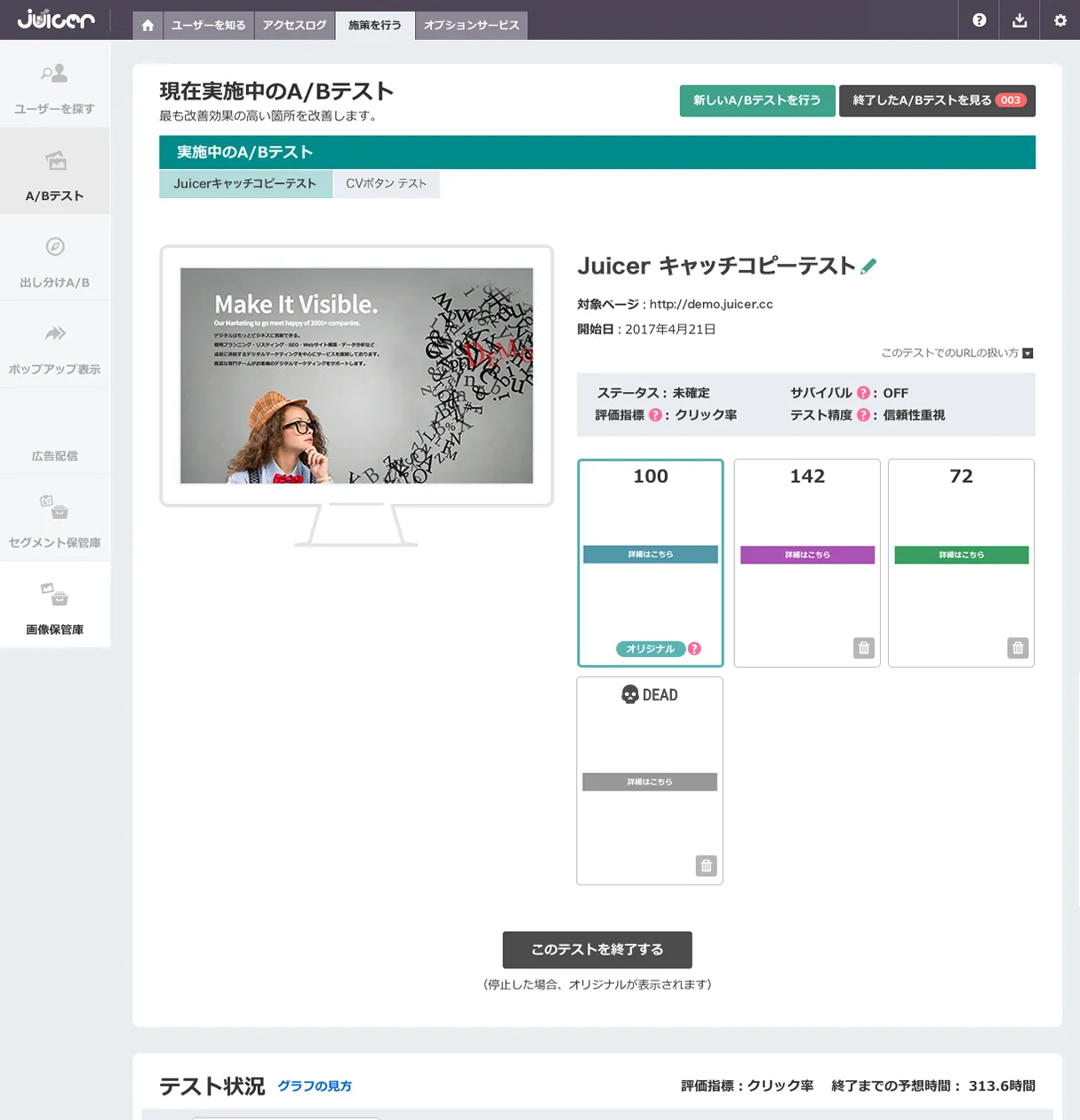1080x1120 pixels.
Task: Remove the DEAD variant using trash icon
Action: (706, 866)
